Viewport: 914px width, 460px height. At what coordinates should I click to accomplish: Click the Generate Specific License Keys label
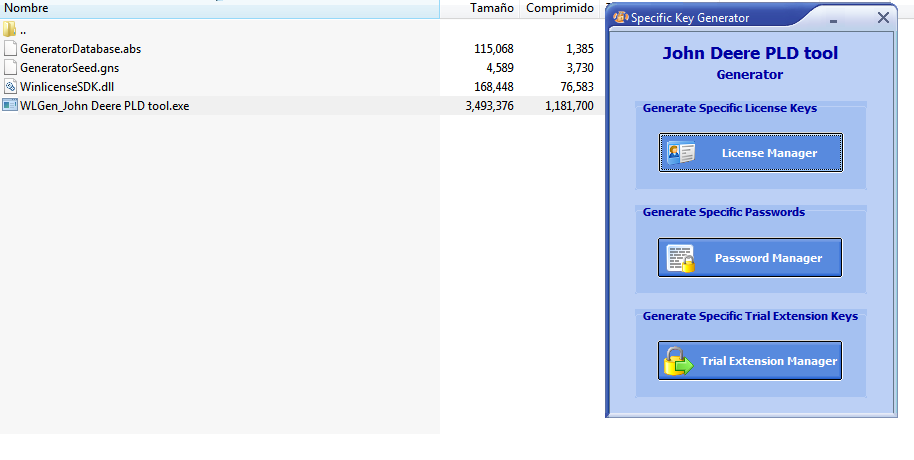730,108
